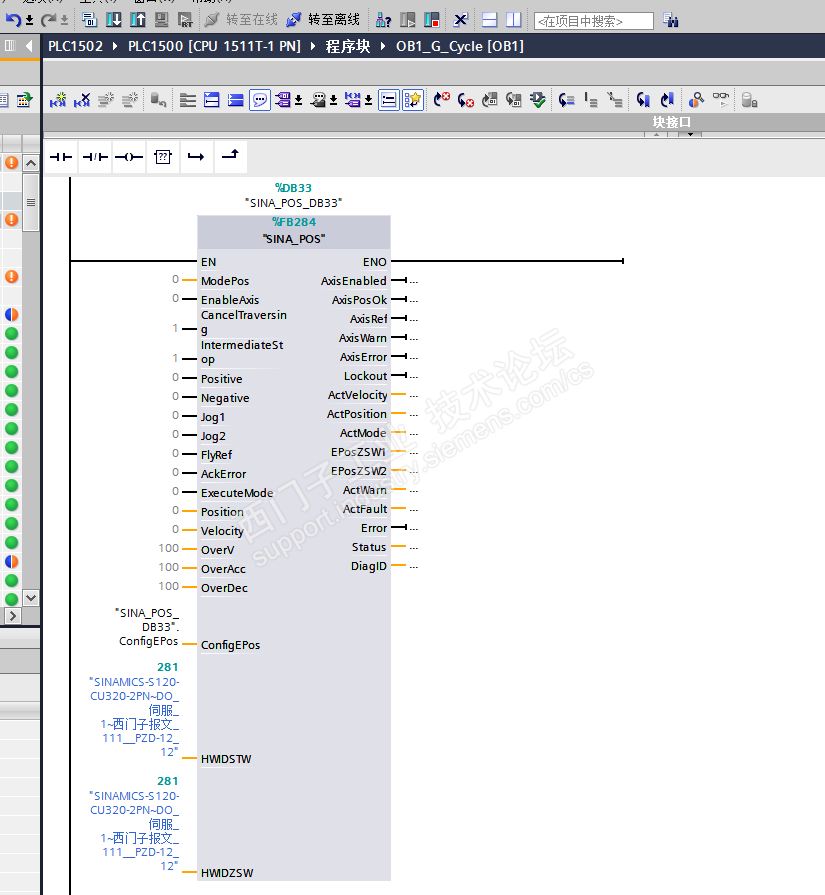The image size is (825, 895).
Task: Insert a normally closed contact
Action: coord(95,157)
